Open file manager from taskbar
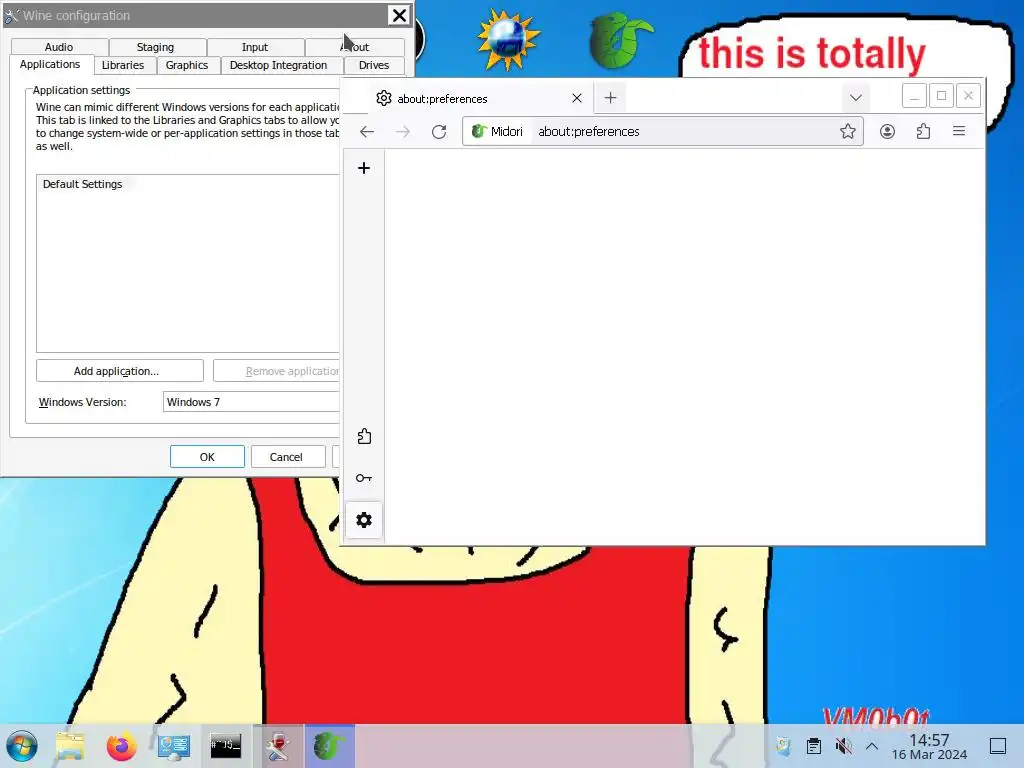This screenshot has height=768, width=1024. (70, 746)
